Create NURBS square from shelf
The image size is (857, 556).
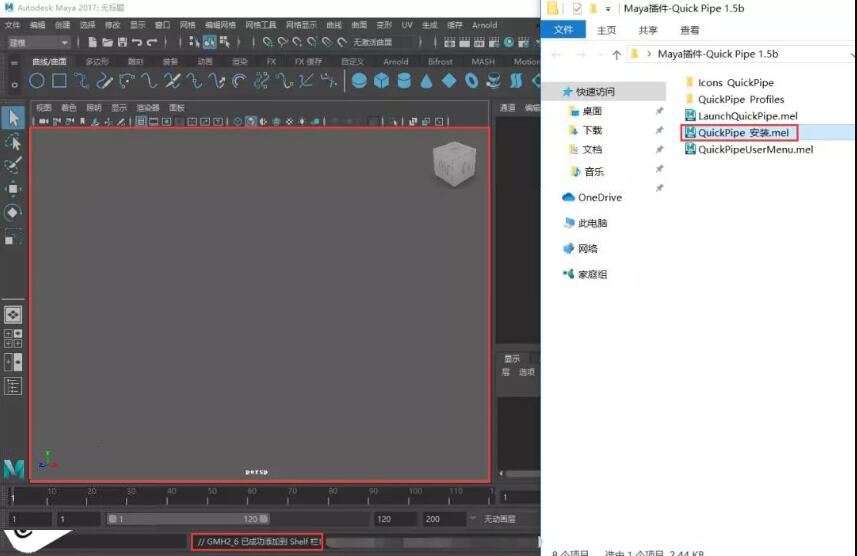tap(59, 81)
